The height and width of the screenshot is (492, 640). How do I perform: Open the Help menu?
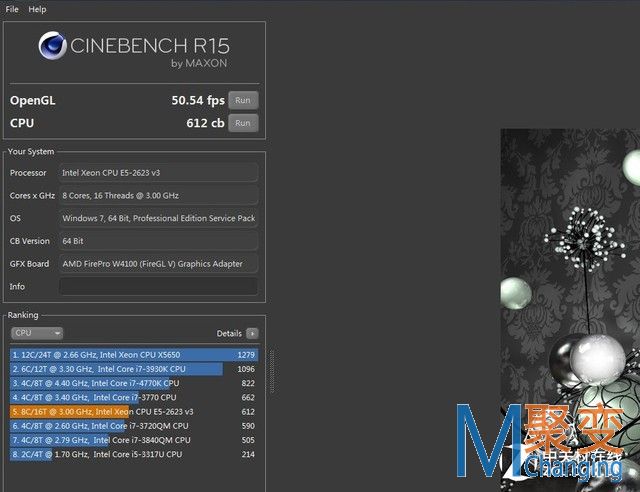pyautogui.click(x=37, y=9)
